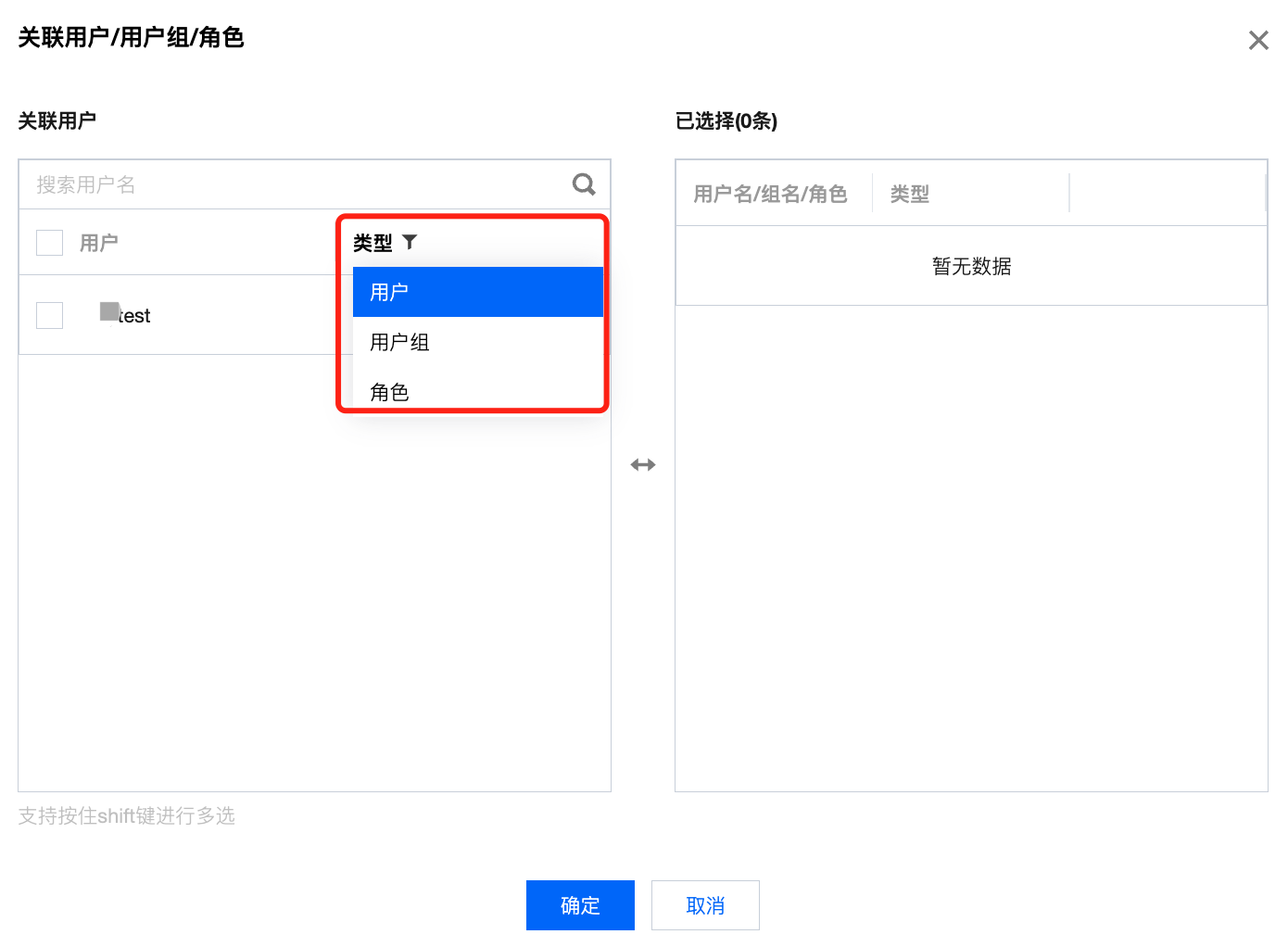This screenshot has width=1288, height=947.
Task: Click the magnifier search icon
Action: 584,184
